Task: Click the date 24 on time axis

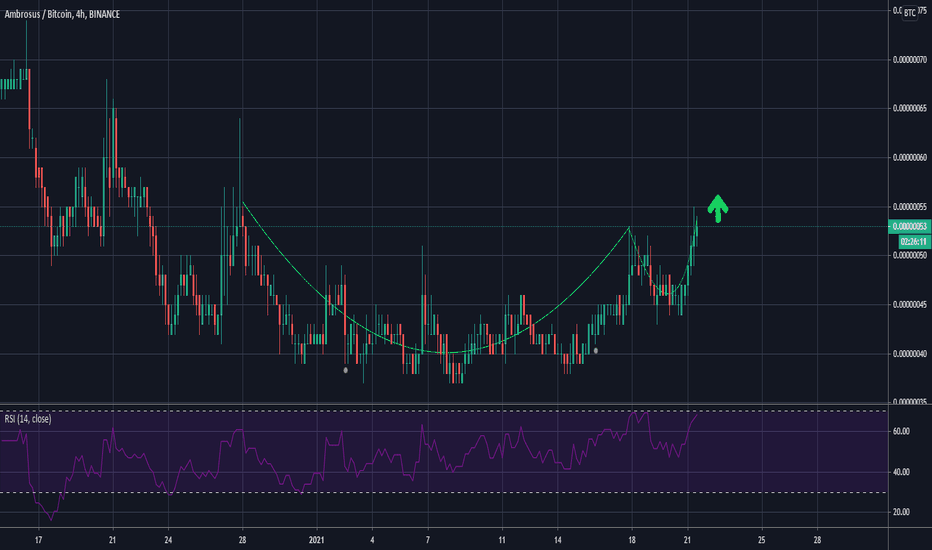Action: click(x=168, y=540)
